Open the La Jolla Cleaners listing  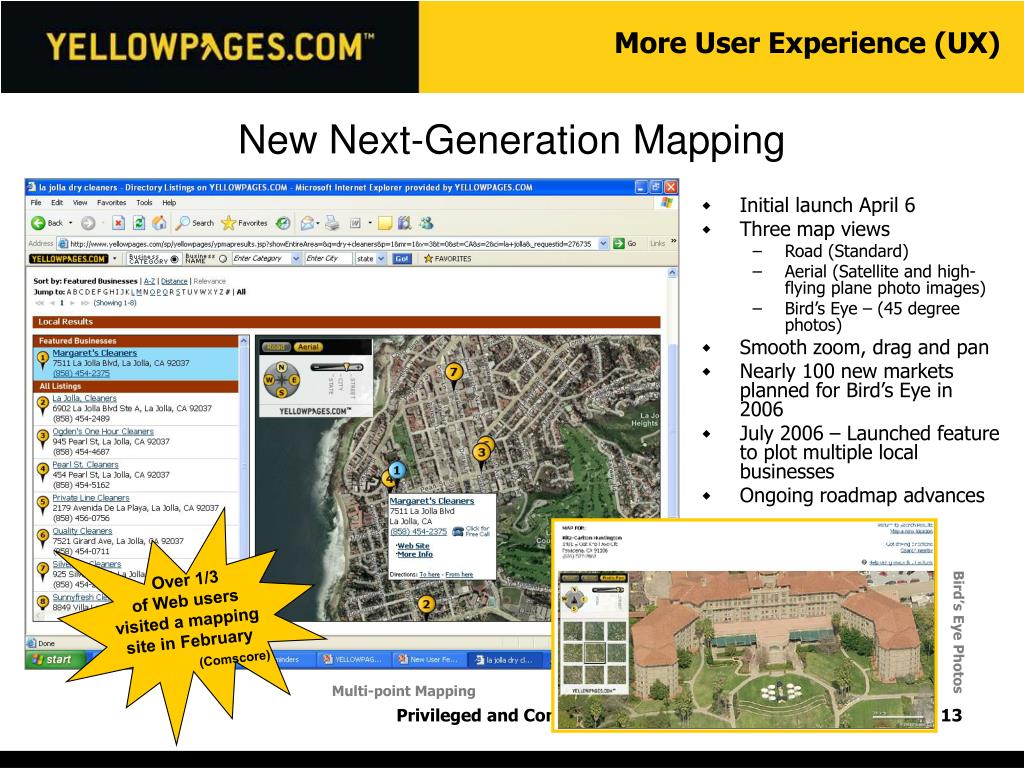pyautogui.click(x=84, y=398)
